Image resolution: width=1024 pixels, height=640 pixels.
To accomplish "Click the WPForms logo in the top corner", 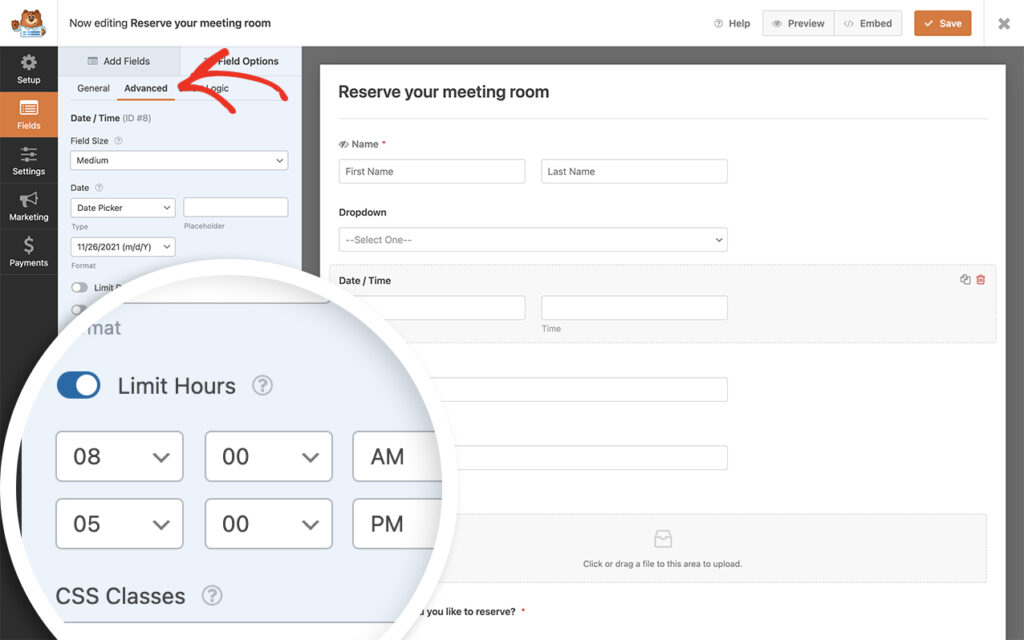I will pyautogui.click(x=29, y=22).
